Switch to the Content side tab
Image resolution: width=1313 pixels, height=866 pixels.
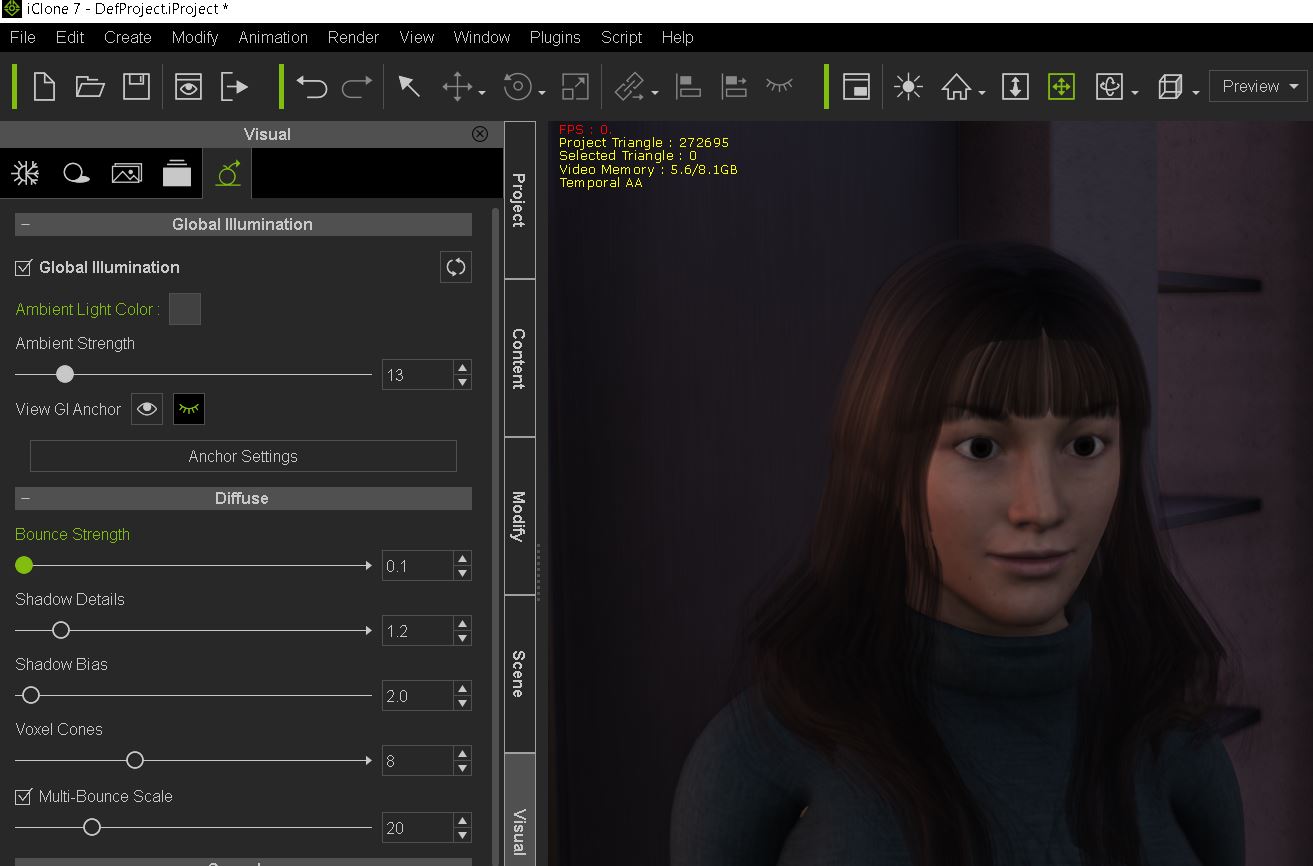coord(519,358)
